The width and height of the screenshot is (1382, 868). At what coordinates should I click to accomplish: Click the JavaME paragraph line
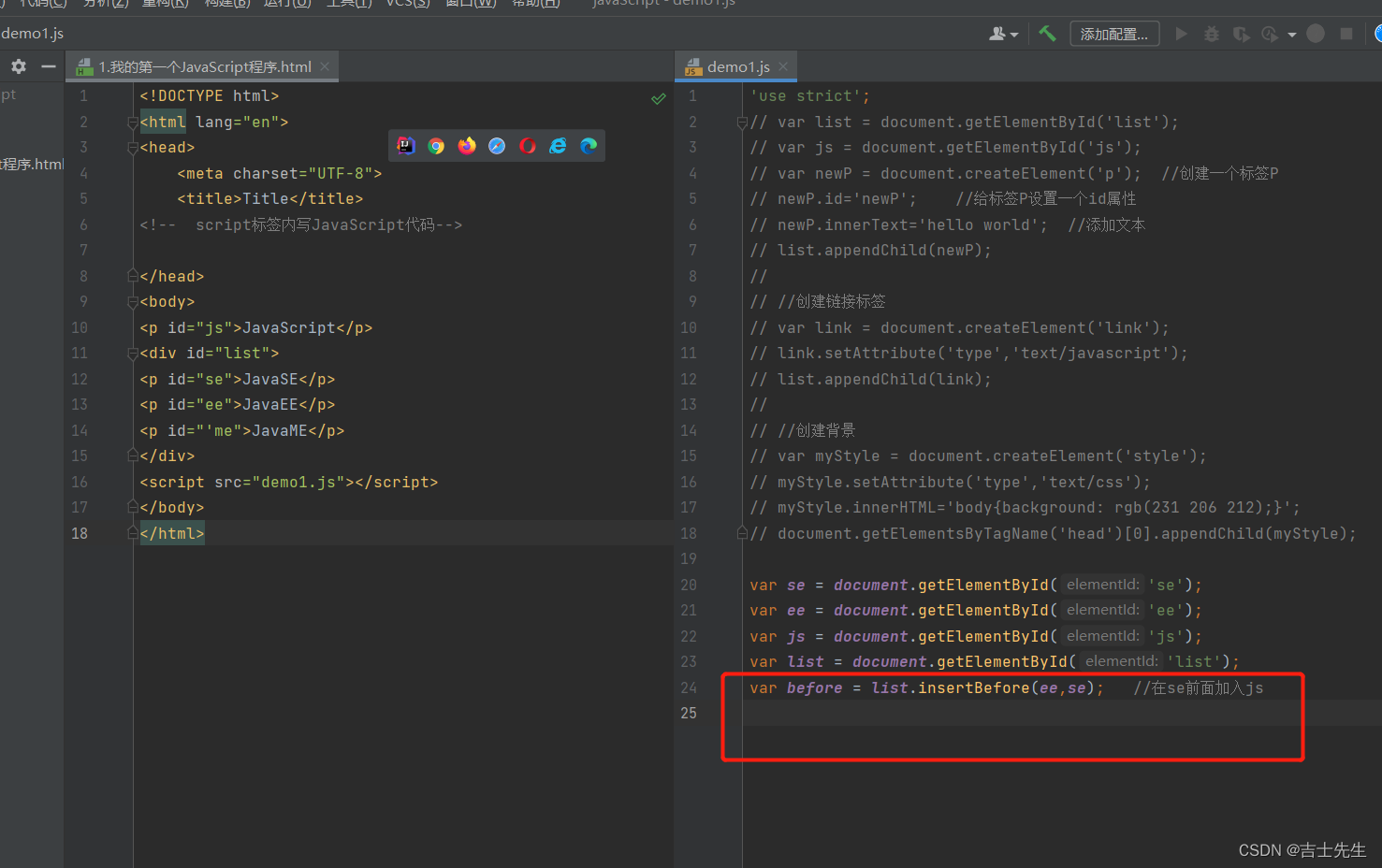242,430
